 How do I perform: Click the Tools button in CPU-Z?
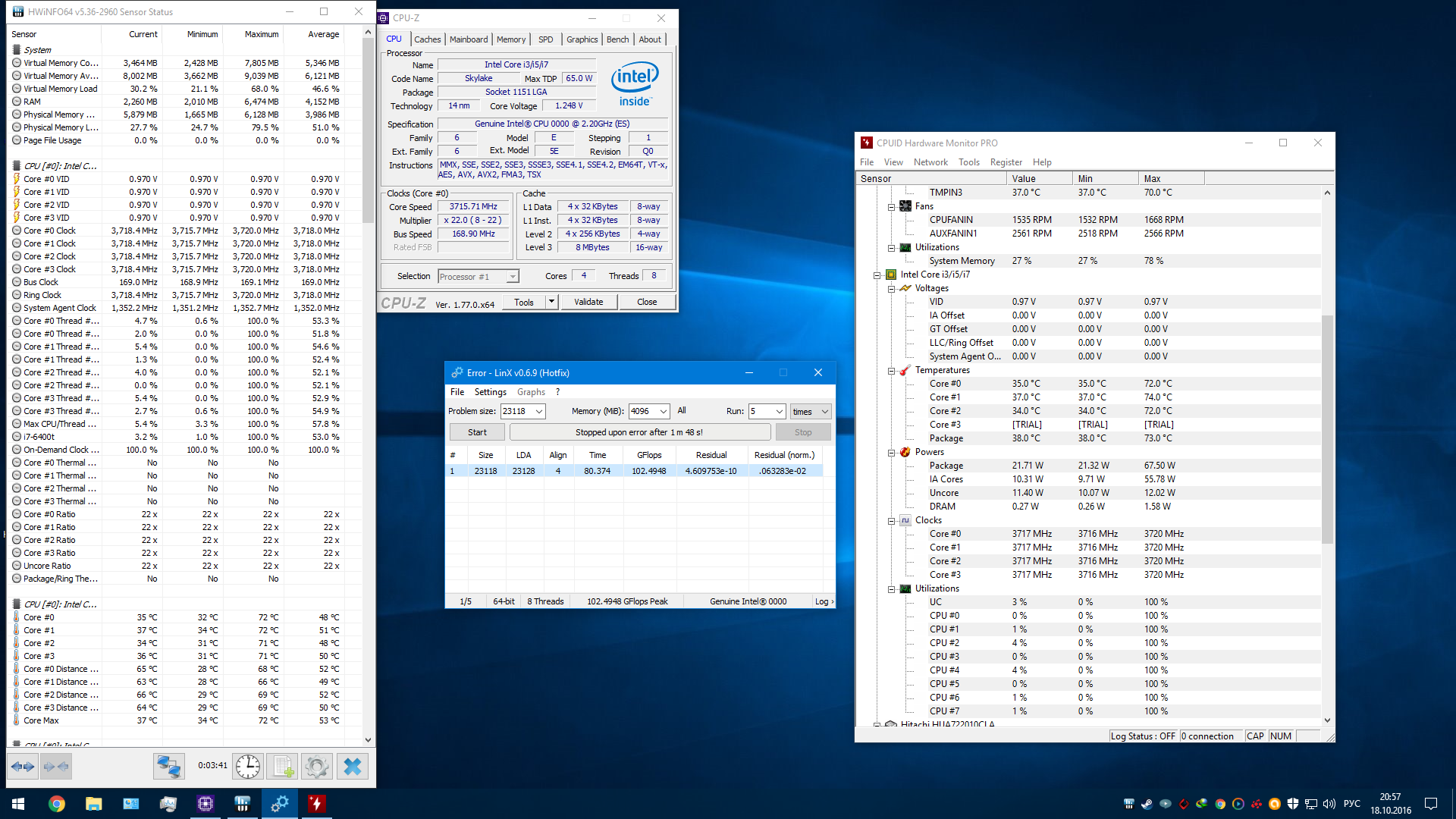(524, 302)
